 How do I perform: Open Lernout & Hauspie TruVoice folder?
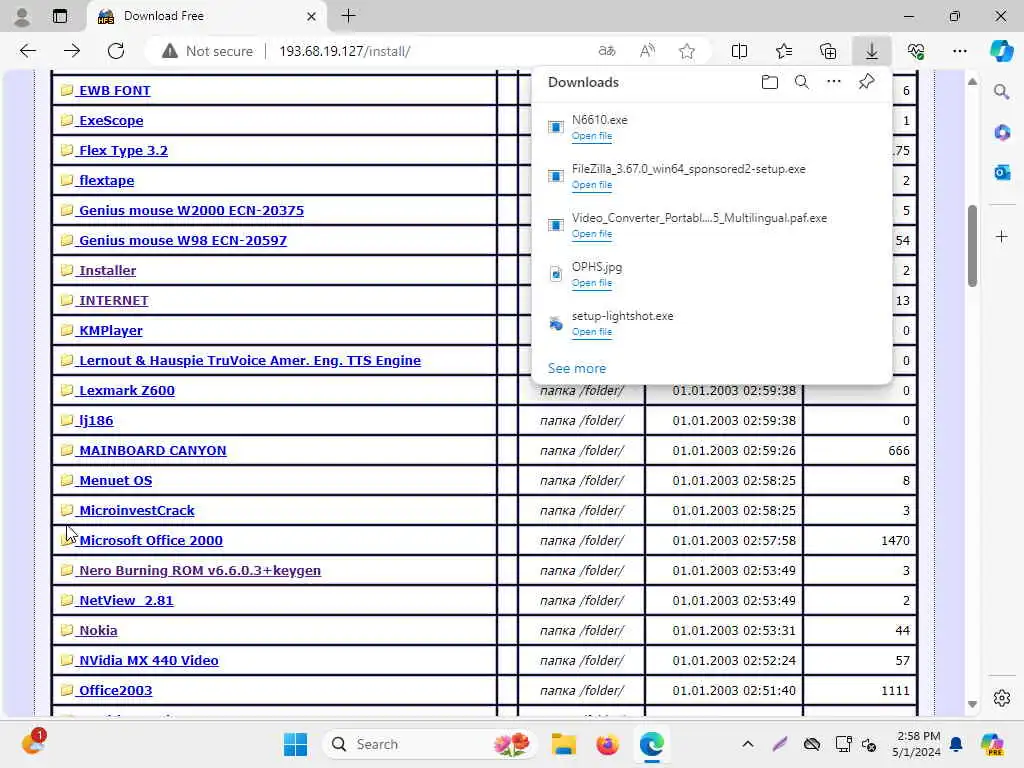(249, 360)
